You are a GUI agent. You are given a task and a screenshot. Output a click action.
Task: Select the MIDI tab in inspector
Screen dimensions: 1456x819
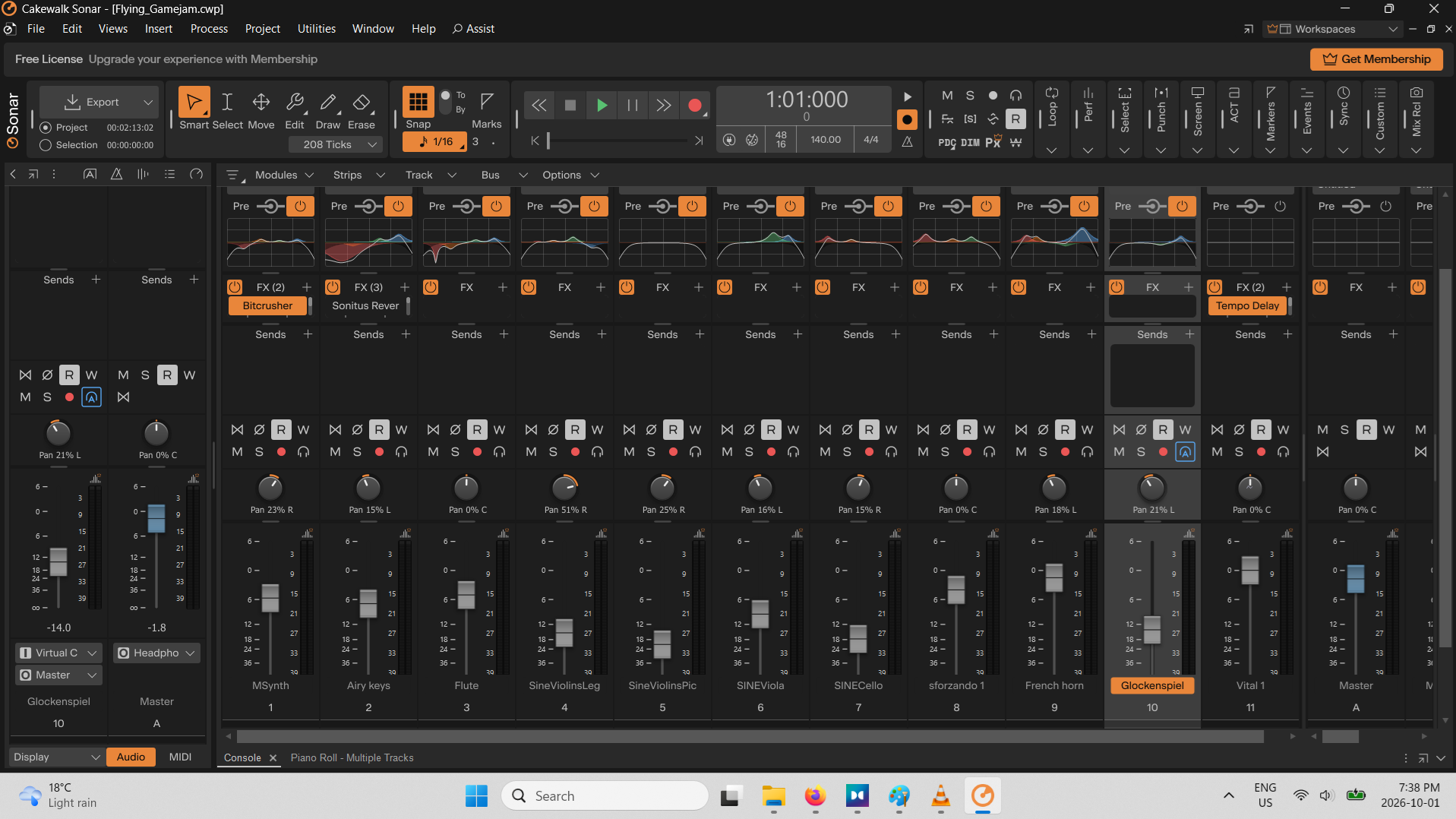click(180, 757)
